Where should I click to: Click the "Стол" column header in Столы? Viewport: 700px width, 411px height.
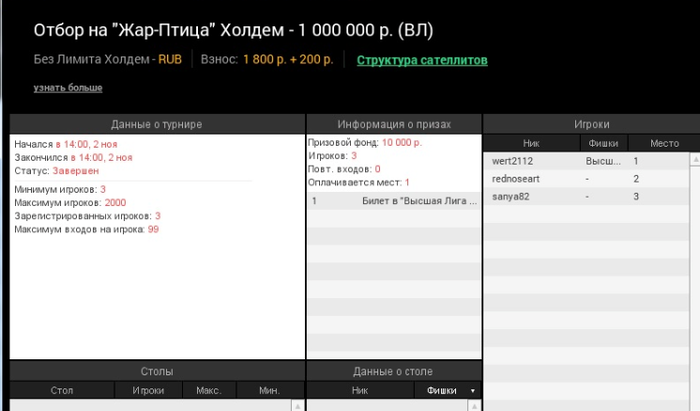62,390
